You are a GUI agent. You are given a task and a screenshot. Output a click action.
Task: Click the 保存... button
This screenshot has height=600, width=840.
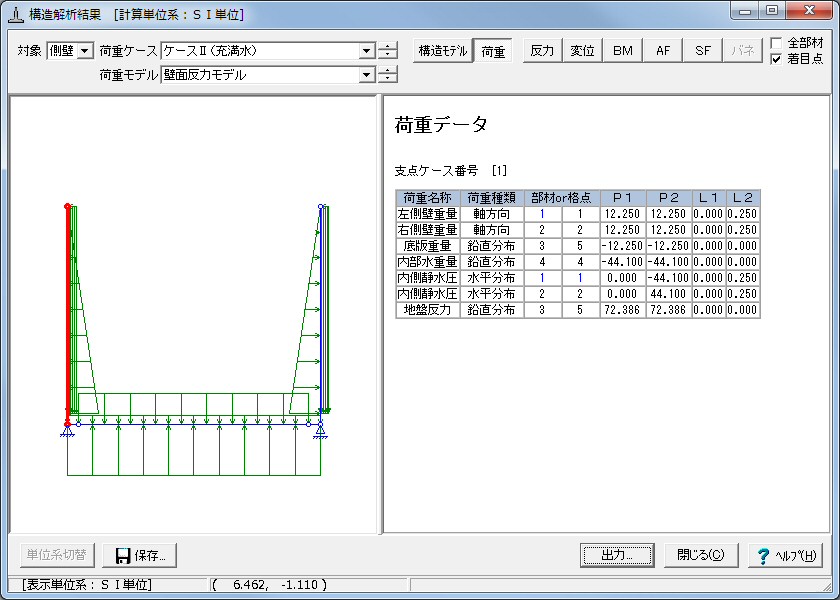pos(139,555)
